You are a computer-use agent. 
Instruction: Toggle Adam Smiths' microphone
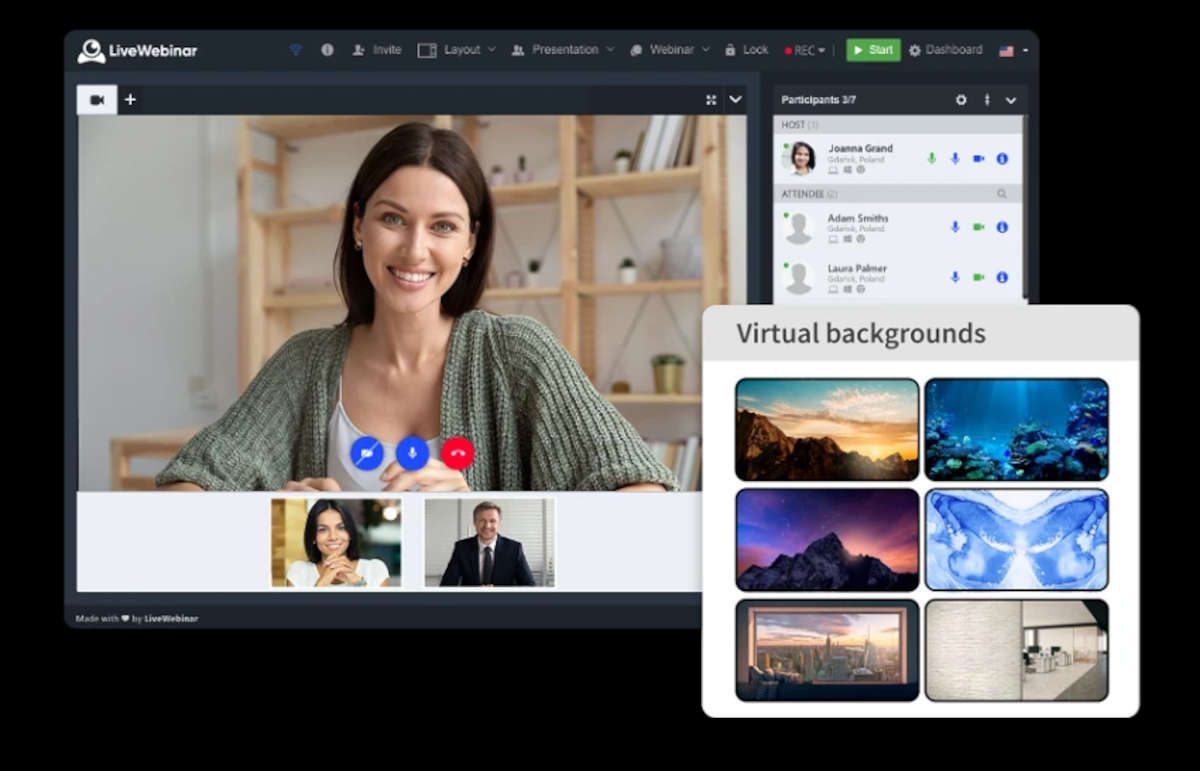955,227
